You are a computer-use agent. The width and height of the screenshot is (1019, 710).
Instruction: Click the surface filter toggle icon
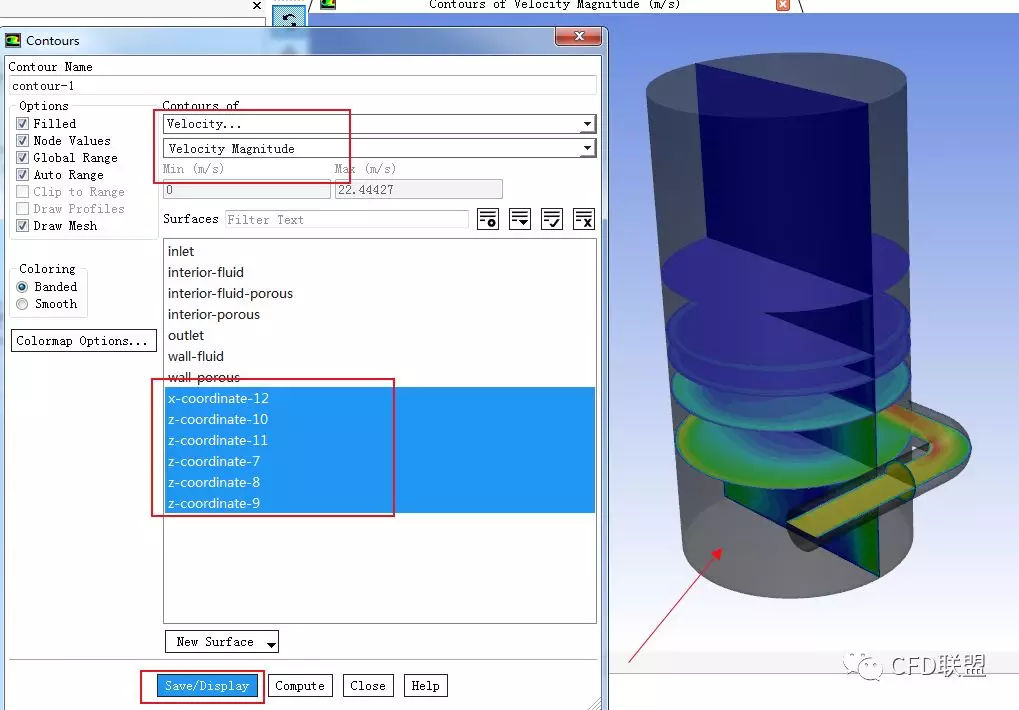[x=487, y=219]
